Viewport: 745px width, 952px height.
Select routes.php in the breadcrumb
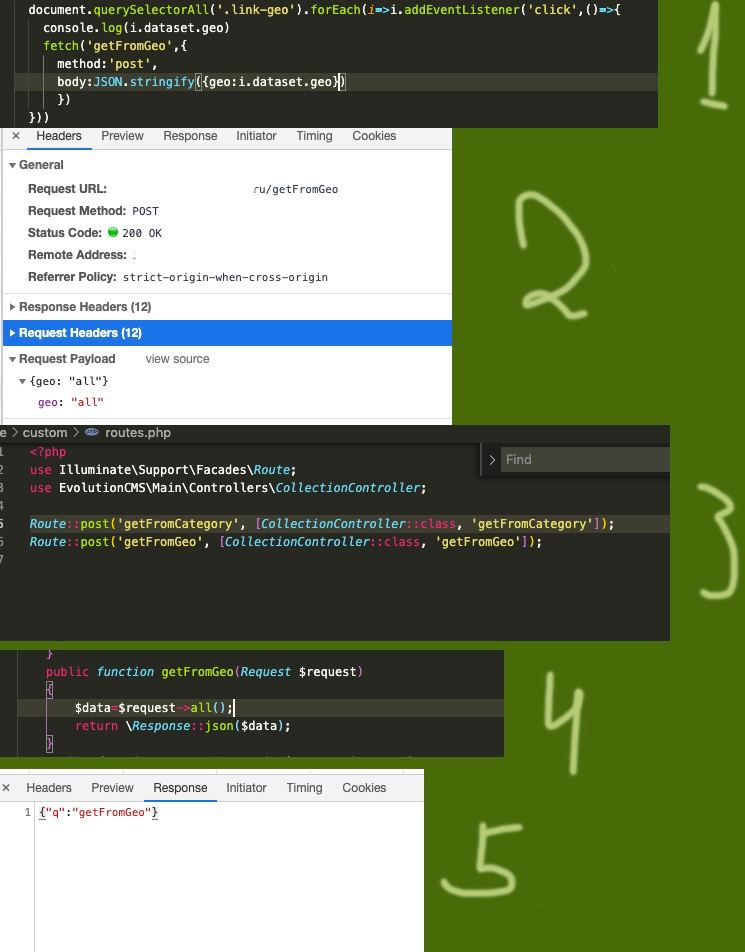coord(138,432)
